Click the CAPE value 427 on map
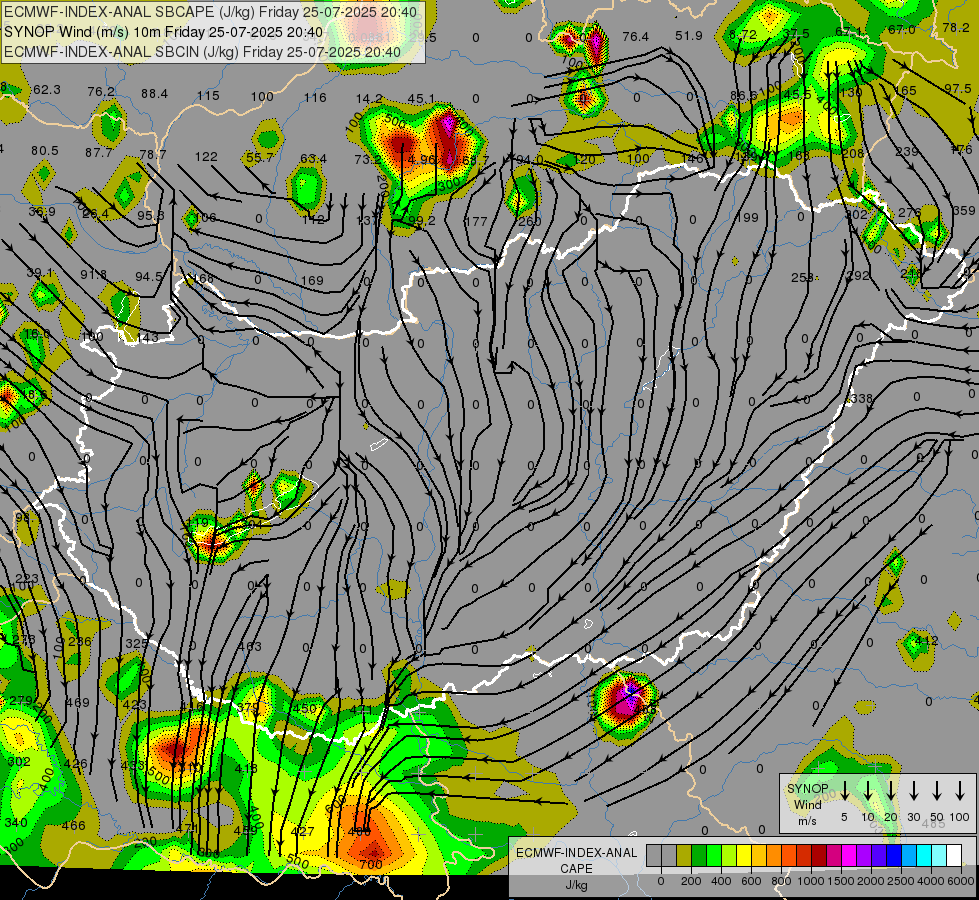The width and height of the screenshot is (979, 900). coord(303,831)
